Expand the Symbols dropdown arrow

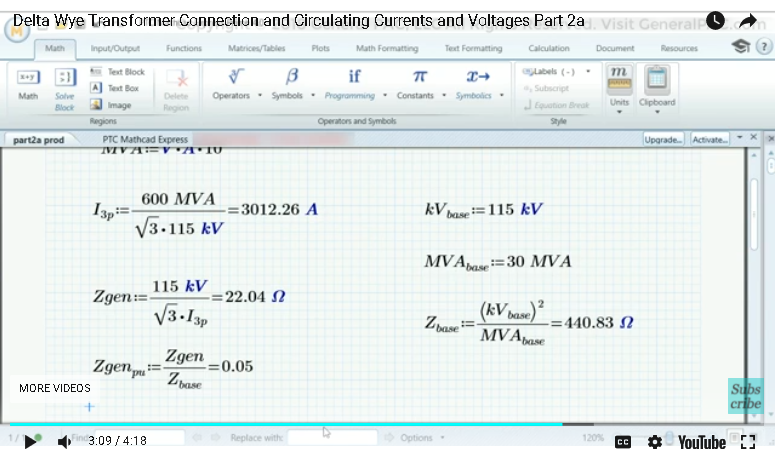coord(313,95)
